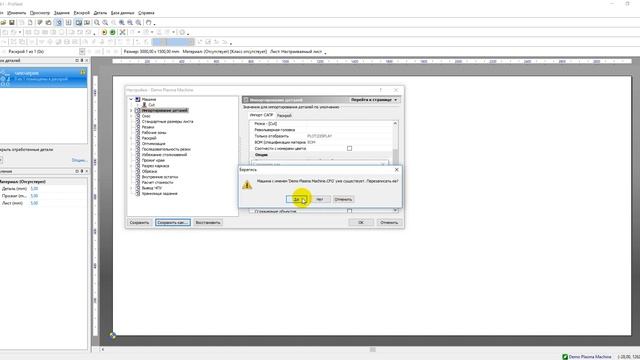Click the 'Нет' button in the warning
This screenshot has width=640, height=360.
click(320, 200)
